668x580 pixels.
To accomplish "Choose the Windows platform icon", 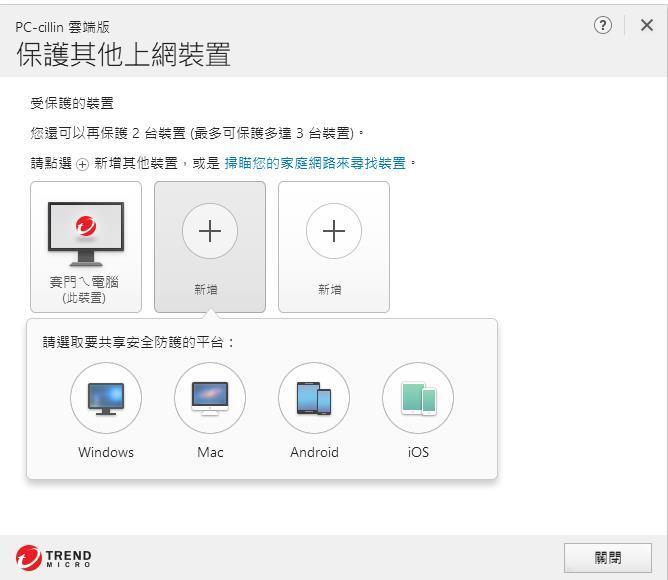I will pyautogui.click(x=106, y=398).
